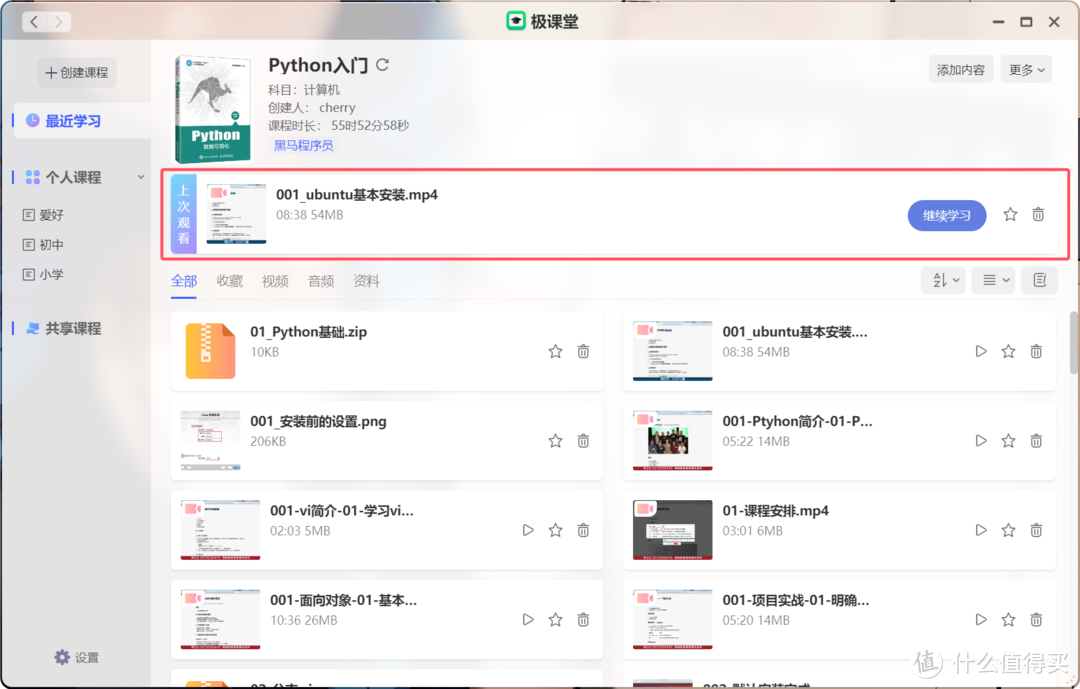Play the 001-面向对象 video
Image resolution: width=1080 pixels, height=689 pixels.
[x=528, y=619]
